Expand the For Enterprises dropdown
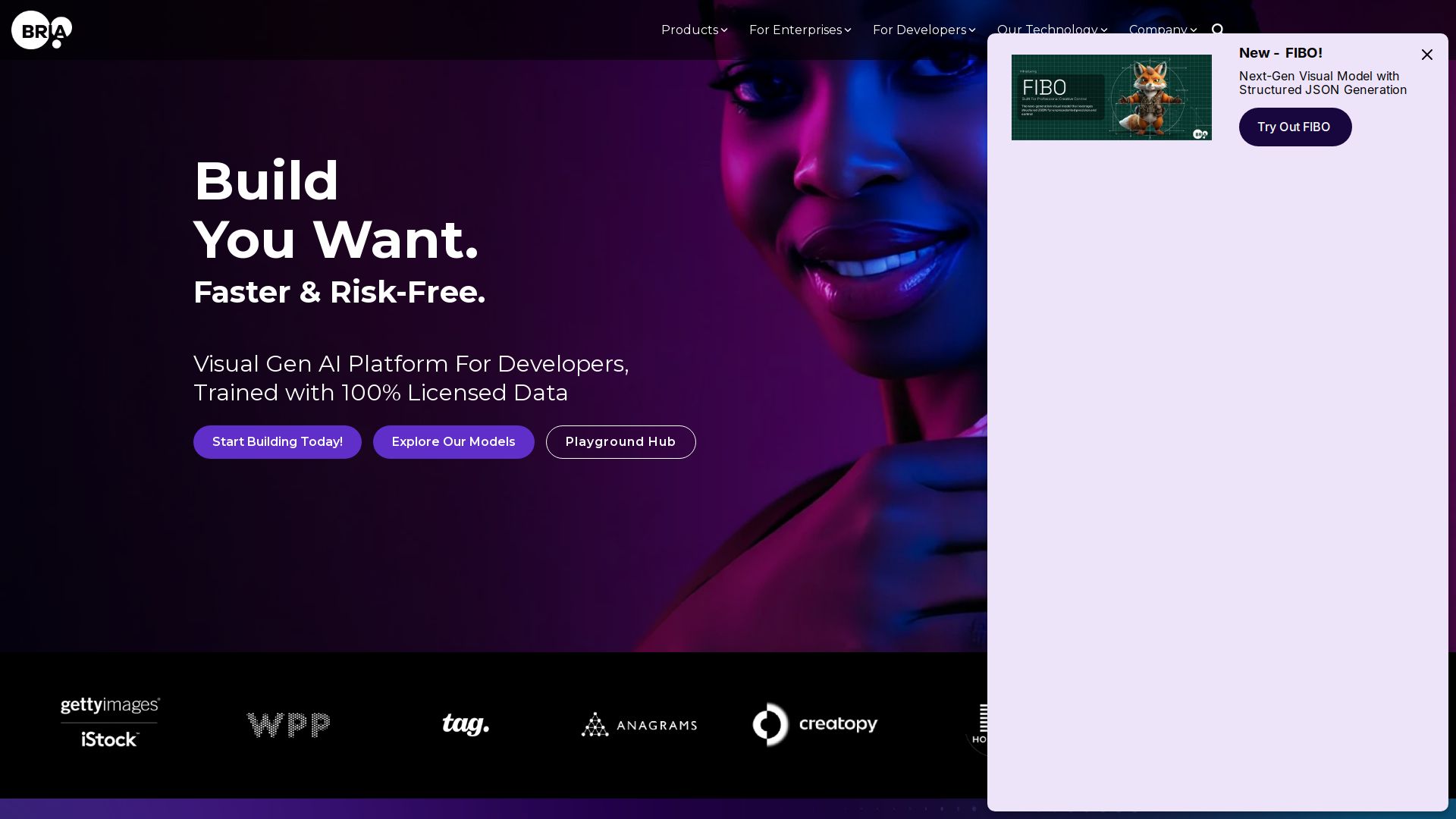The height and width of the screenshot is (819, 1456). 800,30
